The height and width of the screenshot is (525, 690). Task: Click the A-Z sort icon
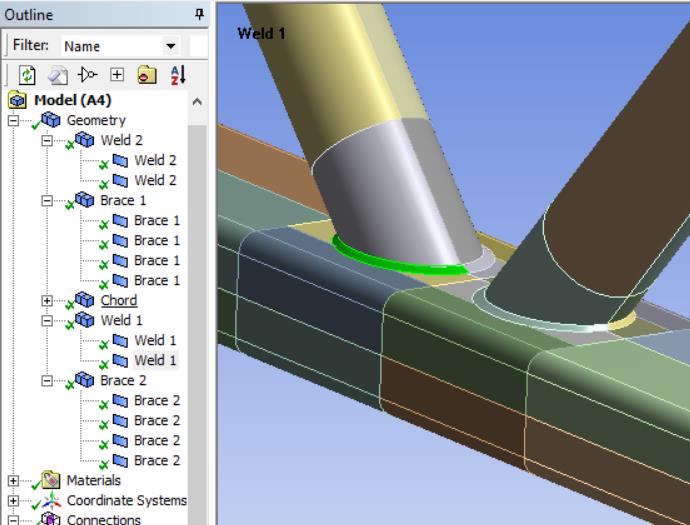coord(178,75)
